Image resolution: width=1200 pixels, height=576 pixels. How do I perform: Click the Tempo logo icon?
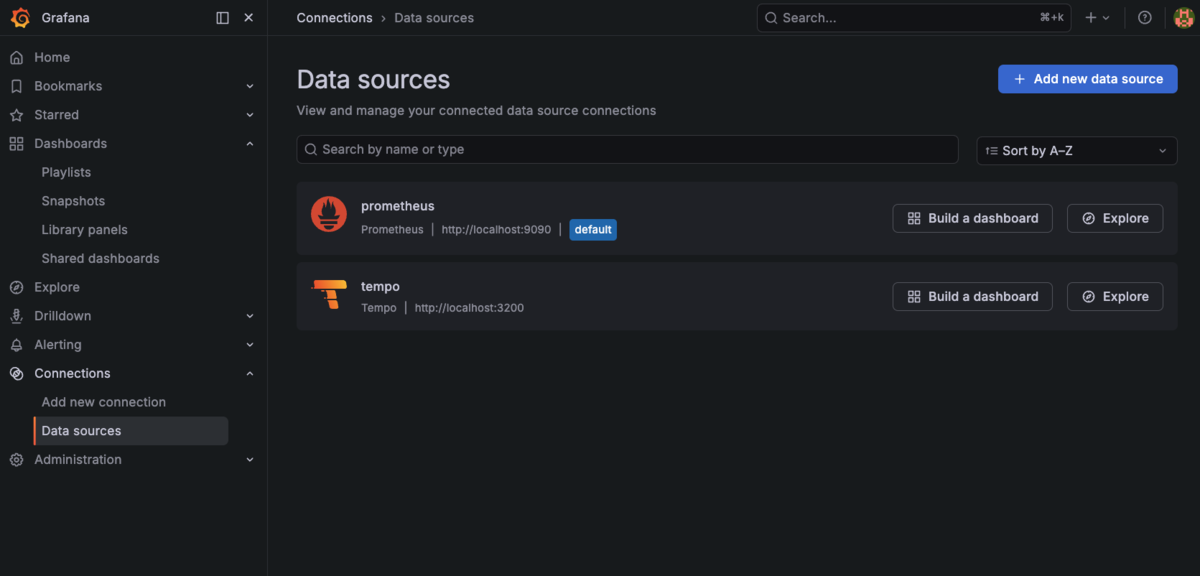tap(329, 295)
